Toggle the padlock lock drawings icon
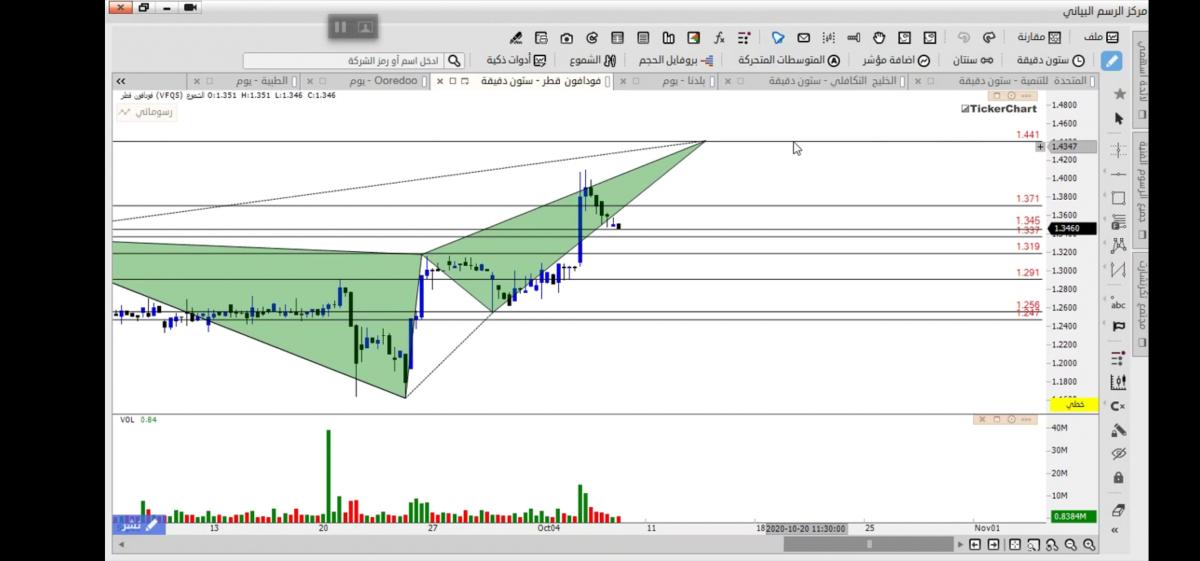Viewport: 1200px width, 561px height. [x=1118, y=478]
